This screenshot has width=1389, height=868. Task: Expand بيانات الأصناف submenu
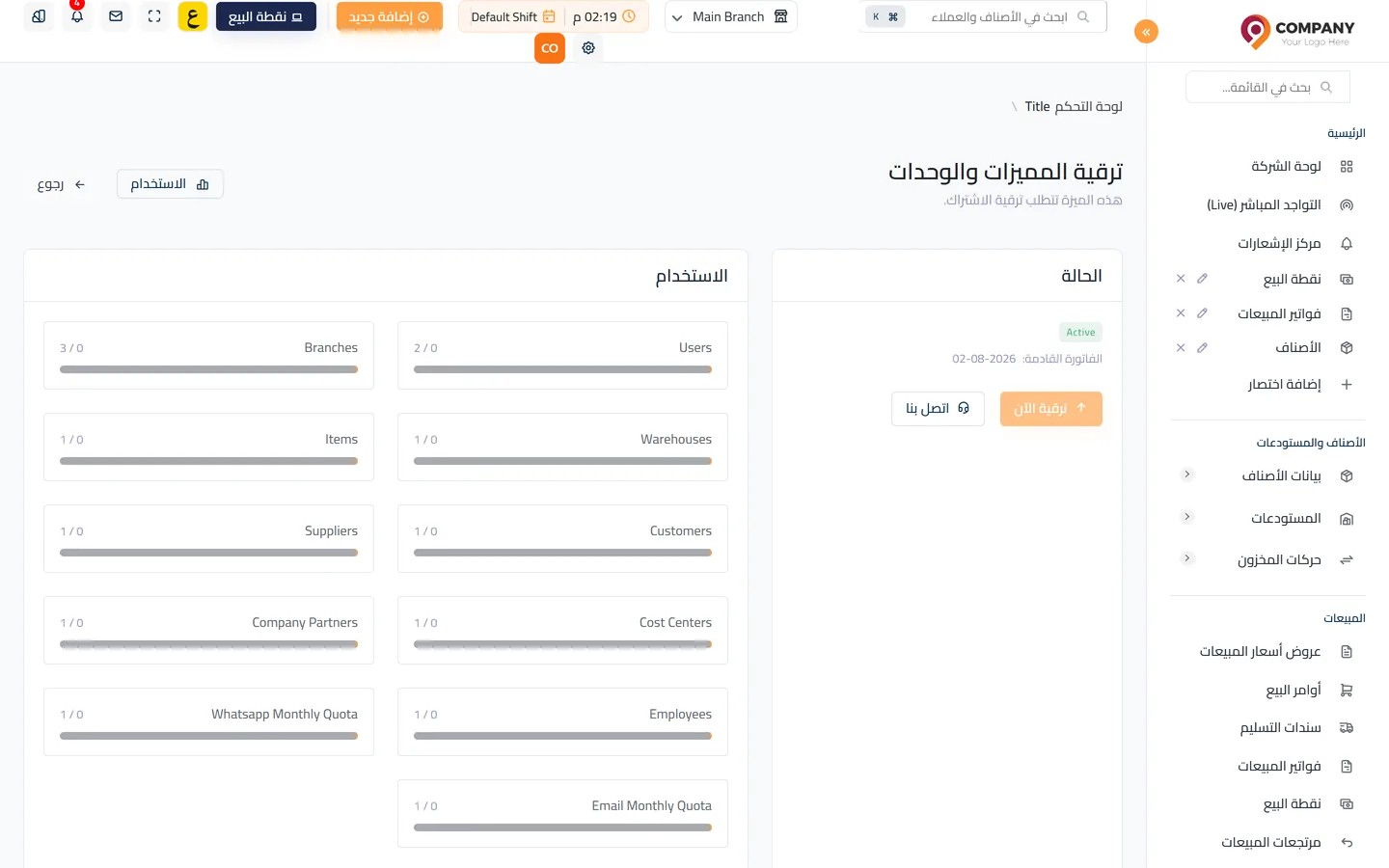point(1187,475)
